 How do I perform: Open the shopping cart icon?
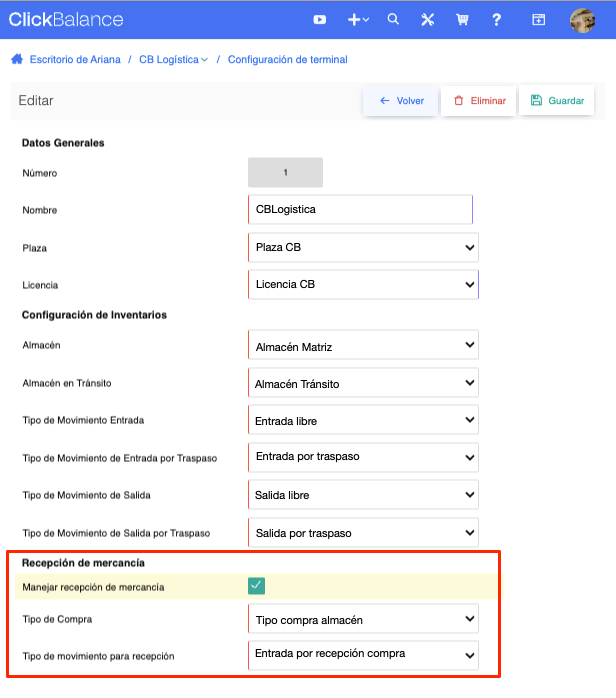pos(462,20)
